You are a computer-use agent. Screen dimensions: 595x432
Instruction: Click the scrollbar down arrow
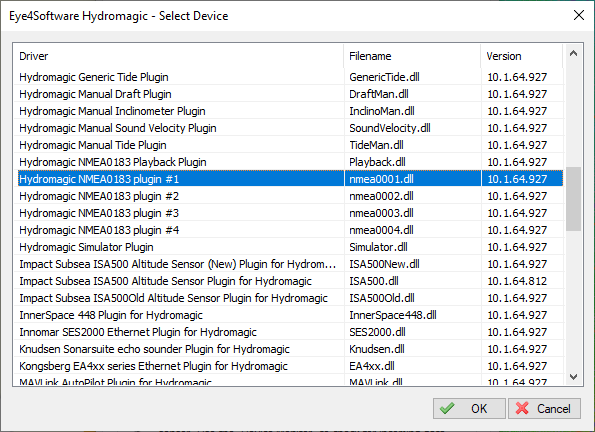tap(573, 377)
